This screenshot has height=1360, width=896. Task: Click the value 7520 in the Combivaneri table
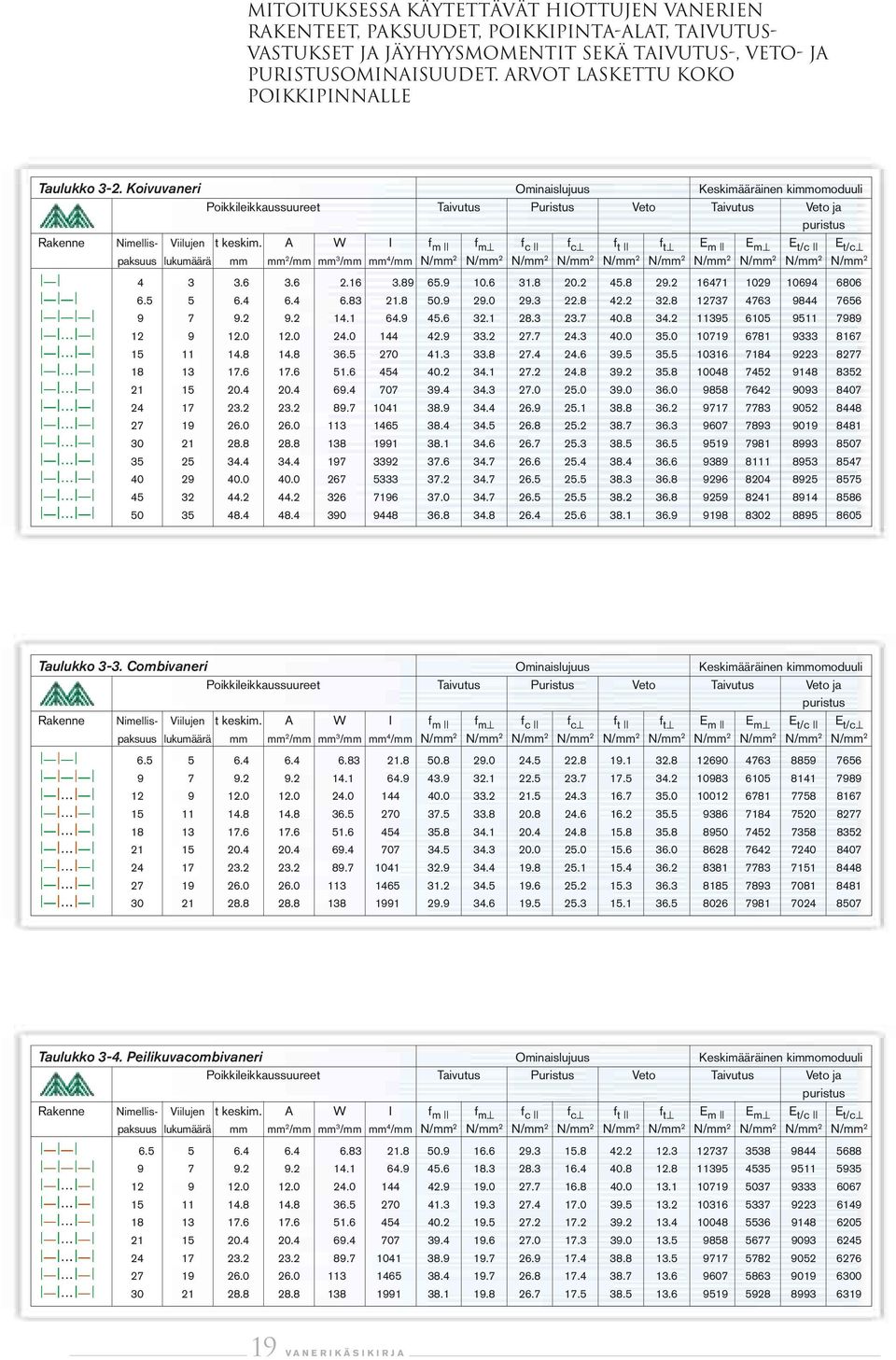tap(803, 813)
